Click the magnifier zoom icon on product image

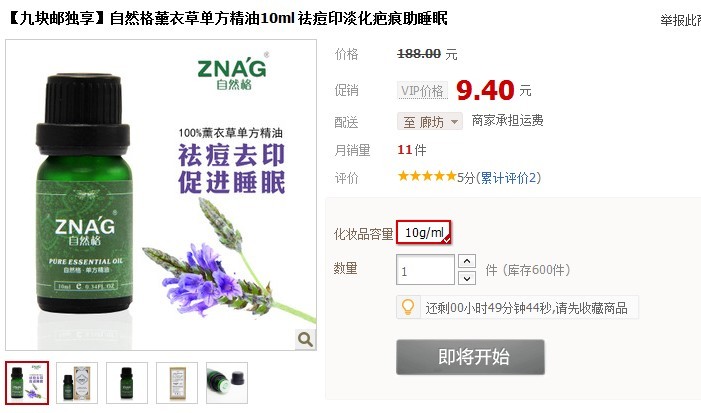305,340
